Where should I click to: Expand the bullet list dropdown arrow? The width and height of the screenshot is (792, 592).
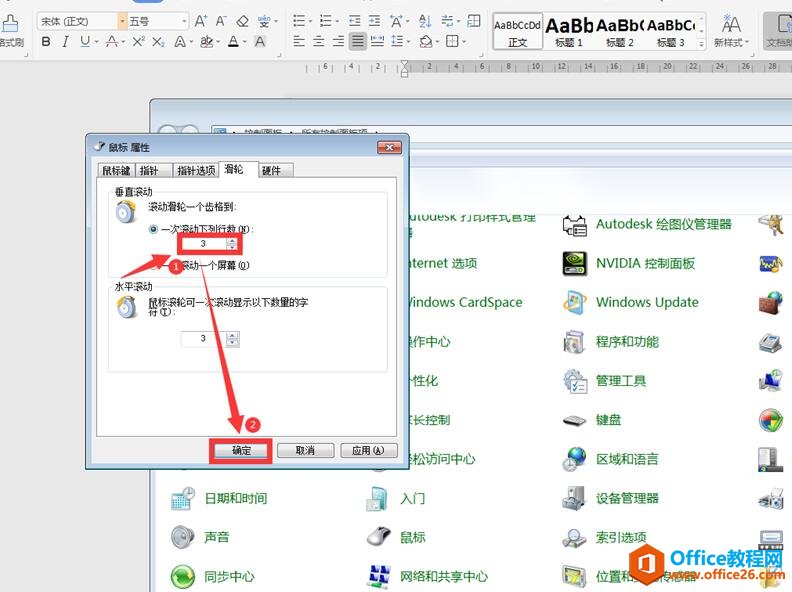tap(310, 21)
